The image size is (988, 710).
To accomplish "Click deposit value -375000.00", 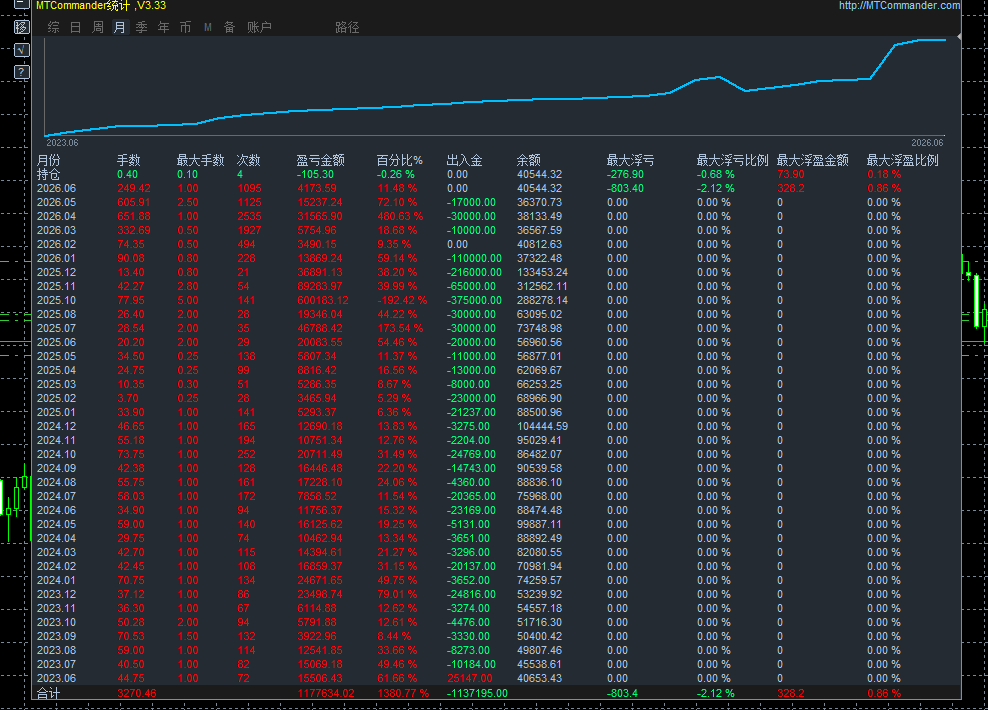I will (x=474, y=301).
